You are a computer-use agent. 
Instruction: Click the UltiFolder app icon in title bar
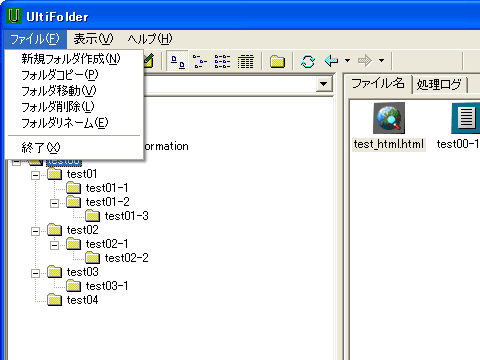pyautogui.click(x=14, y=16)
